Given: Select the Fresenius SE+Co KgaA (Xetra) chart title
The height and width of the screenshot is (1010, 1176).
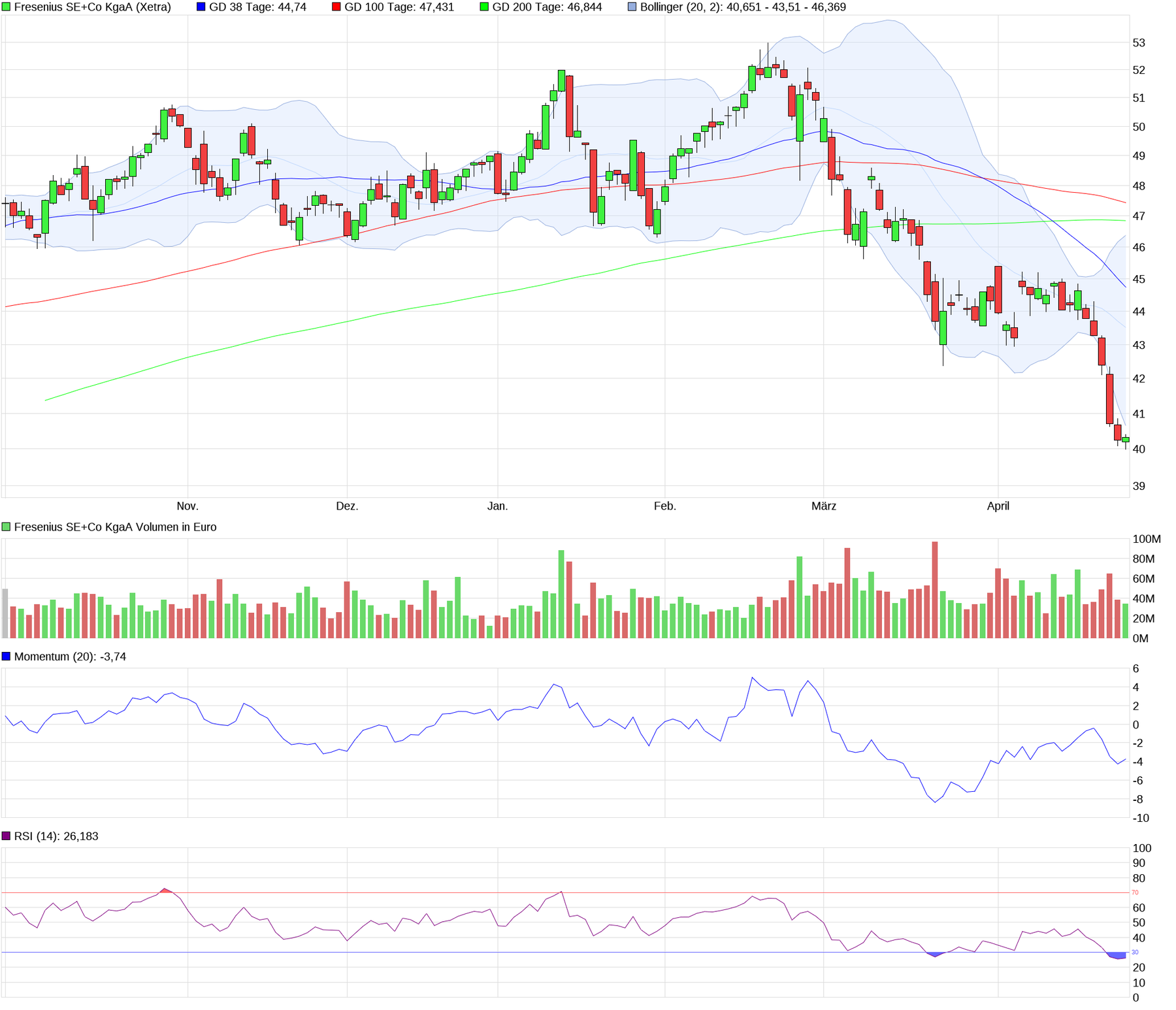Looking at the screenshot, I should pyautogui.click(x=92, y=7).
